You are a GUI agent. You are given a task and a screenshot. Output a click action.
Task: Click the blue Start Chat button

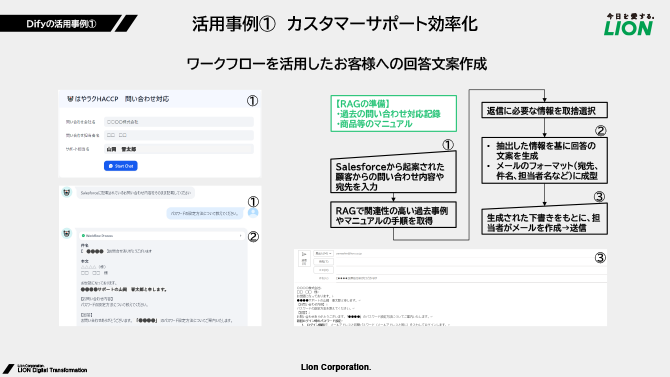[120, 166]
